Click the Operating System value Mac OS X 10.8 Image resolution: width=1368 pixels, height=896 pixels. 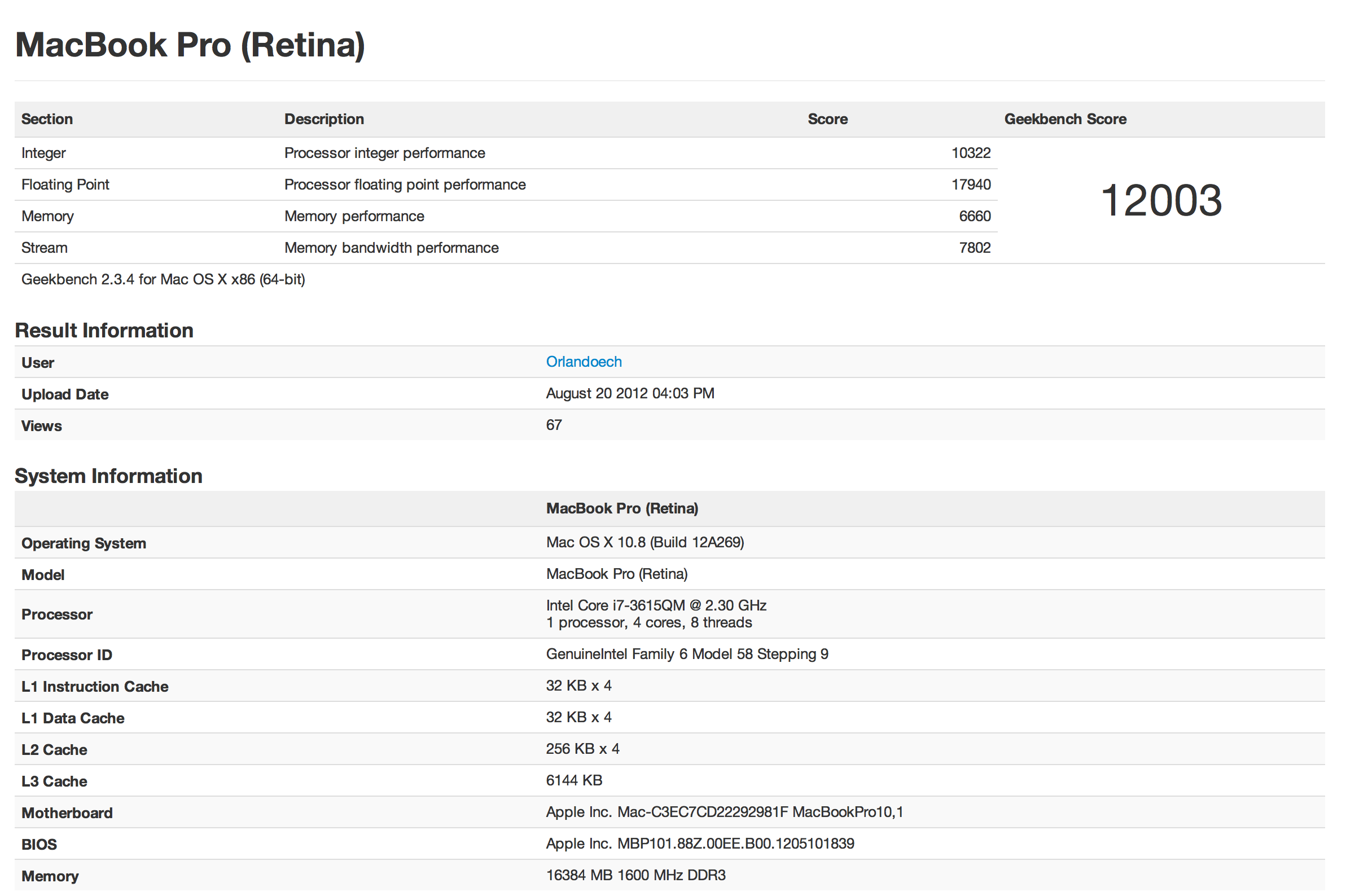(645, 542)
